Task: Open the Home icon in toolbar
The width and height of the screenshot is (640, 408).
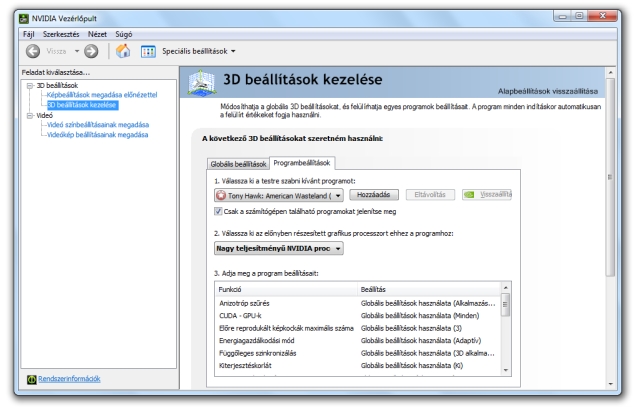Action: pyautogui.click(x=123, y=51)
